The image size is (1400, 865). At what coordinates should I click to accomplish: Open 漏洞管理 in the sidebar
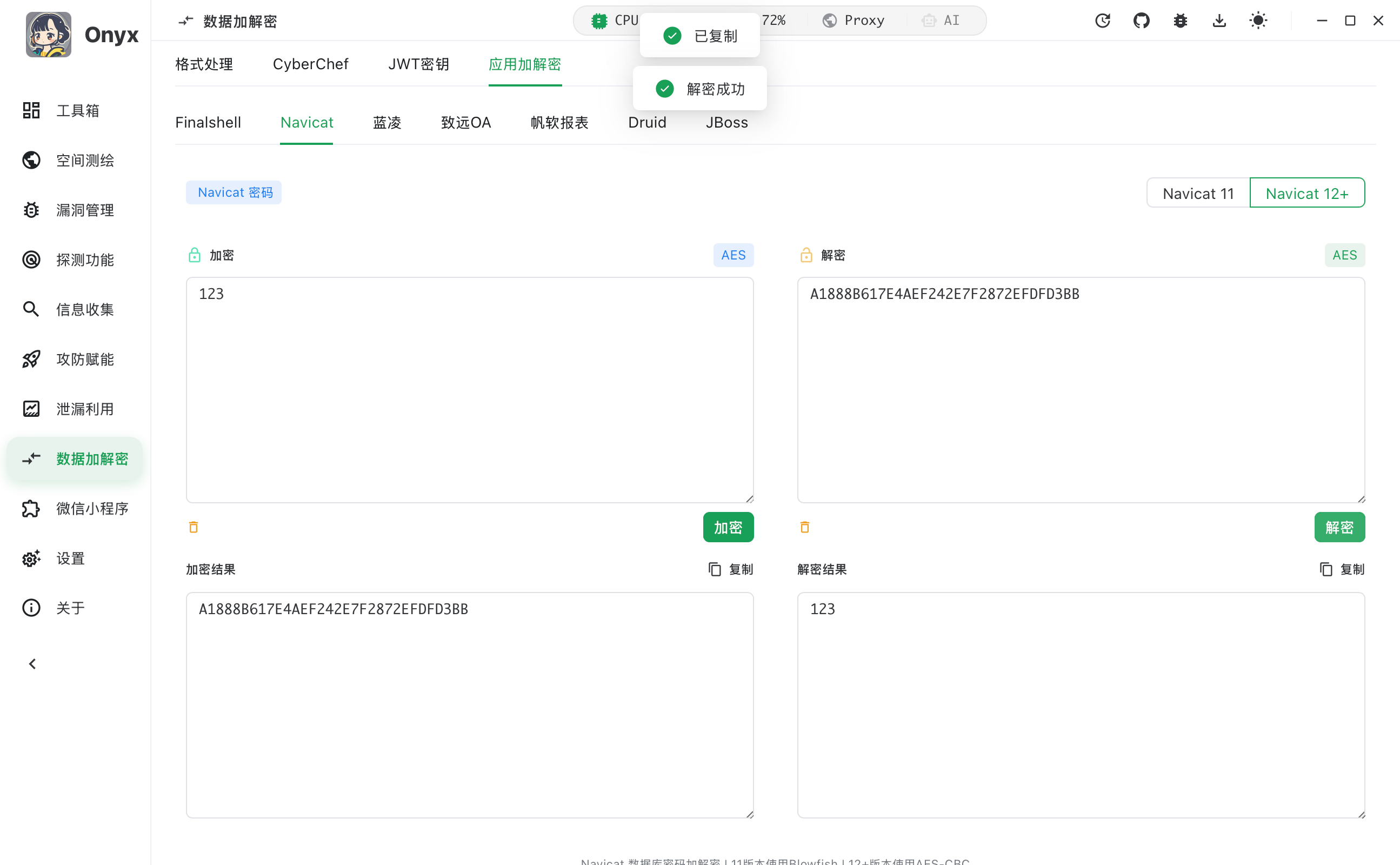click(85, 210)
